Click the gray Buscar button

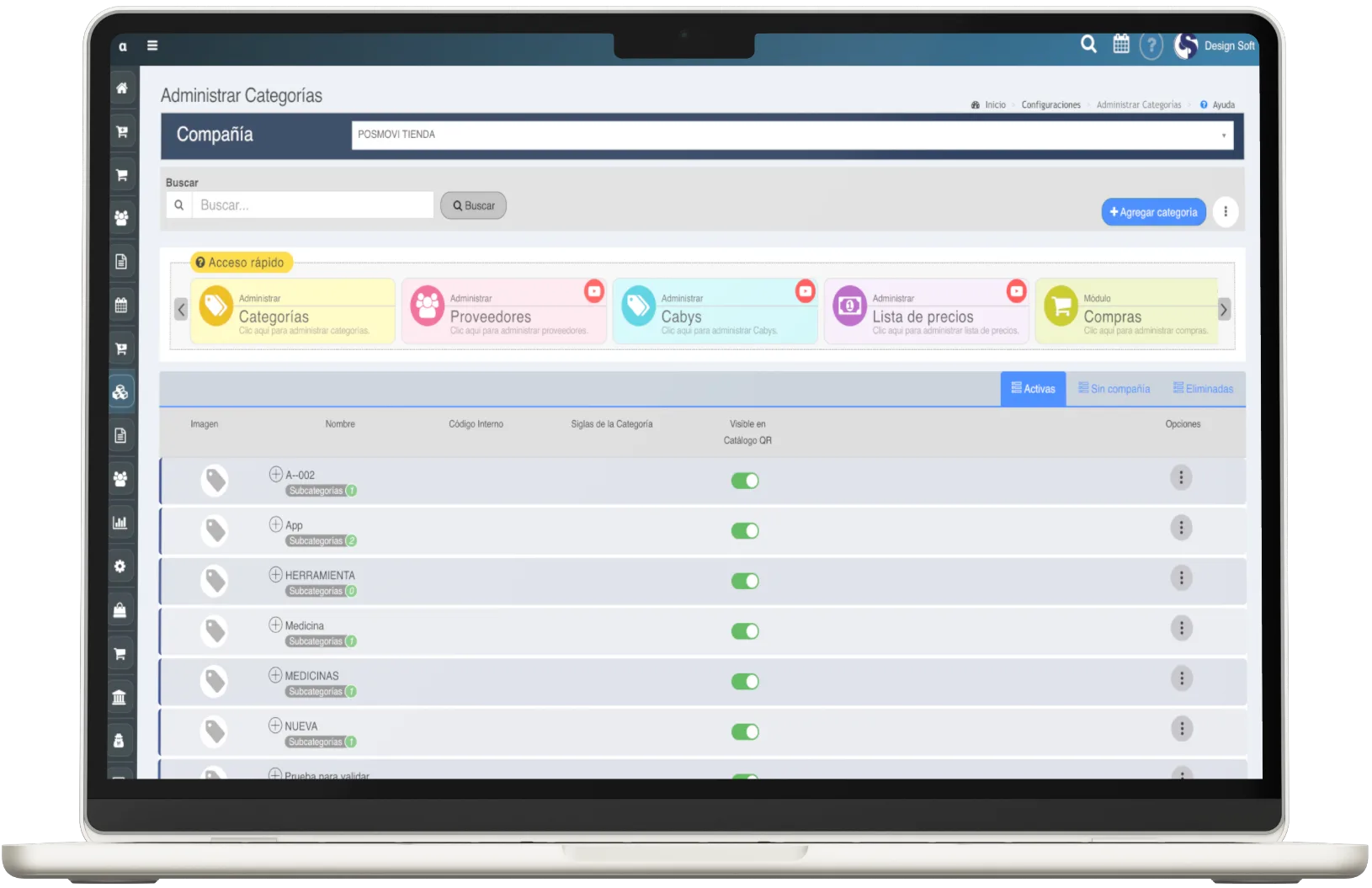(x=473, y=205)
